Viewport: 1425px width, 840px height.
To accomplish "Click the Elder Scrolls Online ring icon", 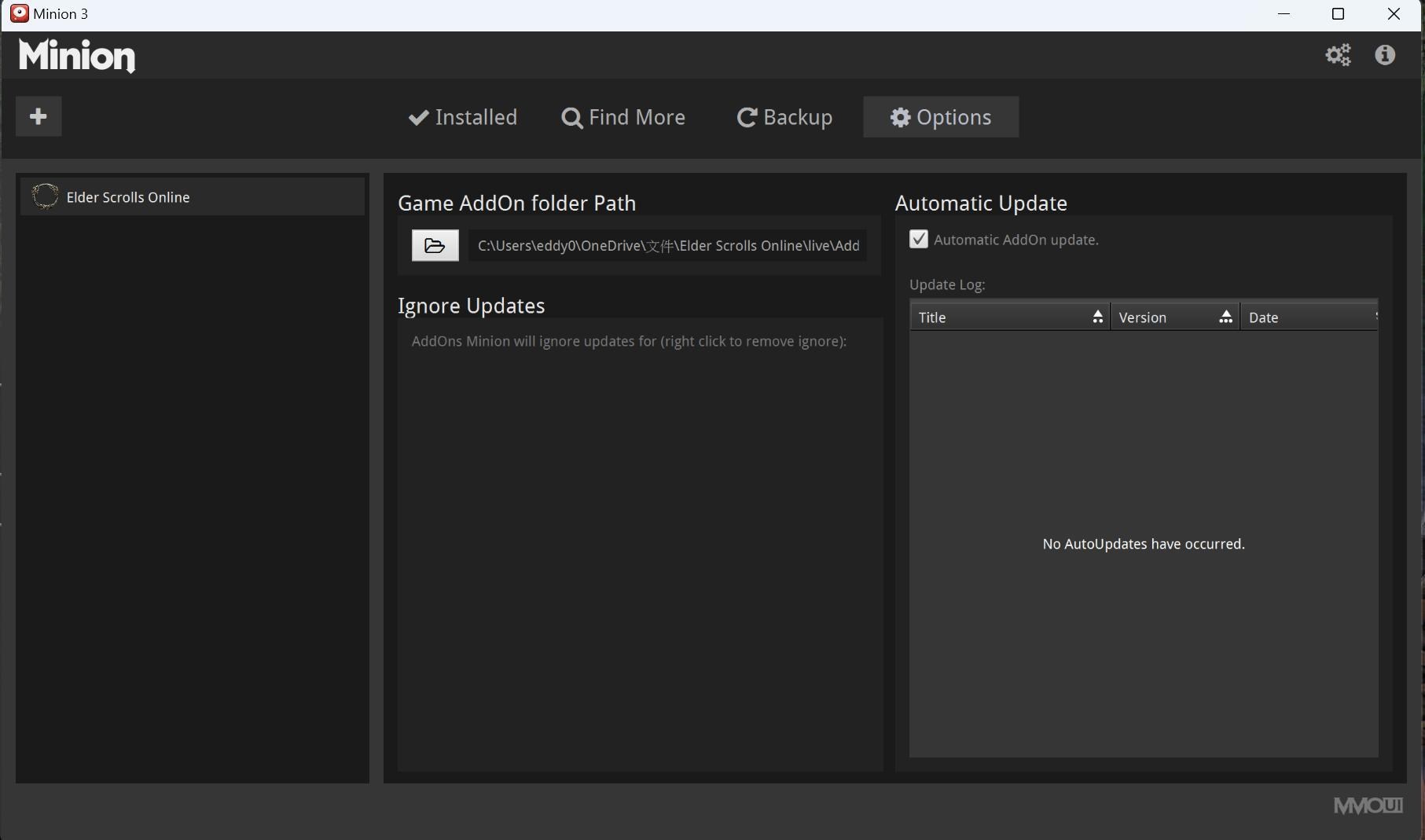I will (x=45, y=196).
